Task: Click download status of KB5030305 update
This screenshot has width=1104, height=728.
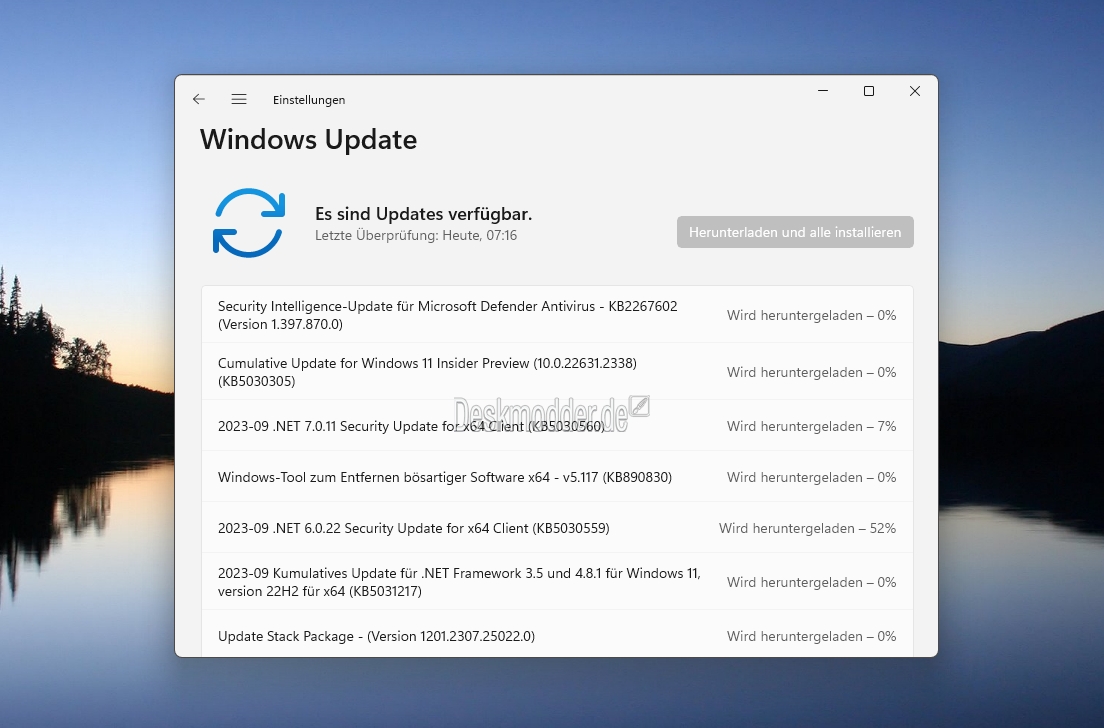Action: coord(811,372)
